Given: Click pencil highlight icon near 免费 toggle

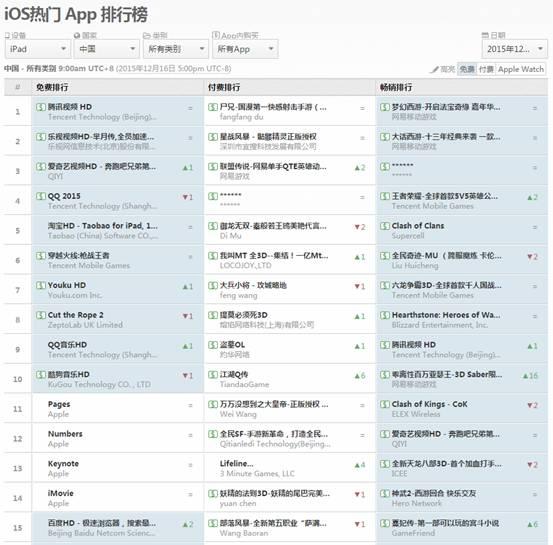Looking at the screenshot, I should point(434,69).
